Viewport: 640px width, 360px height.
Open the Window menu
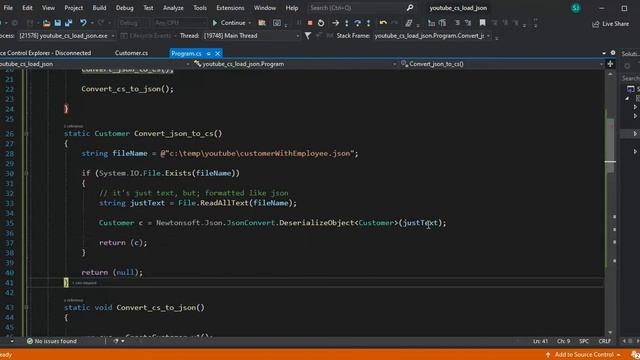pos(265,8)
